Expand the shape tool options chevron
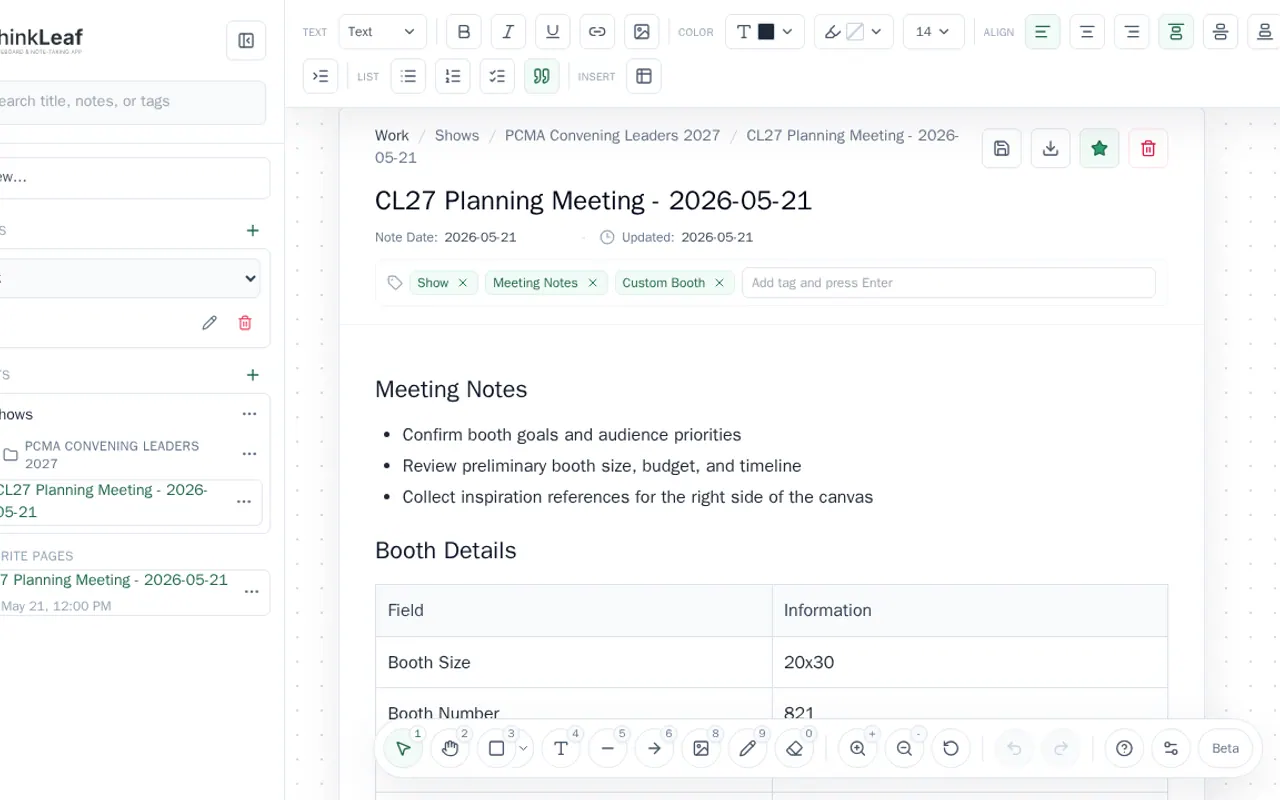Viewport: 1280px width, 800px height. [524, 749]
